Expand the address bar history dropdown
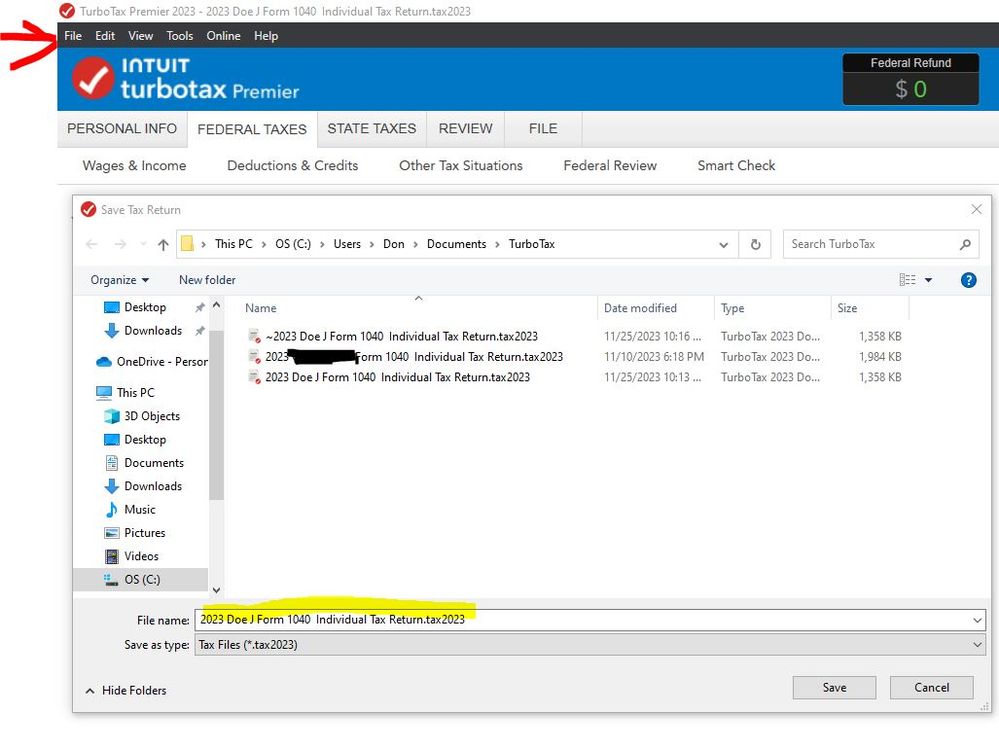 (x=723, y=245)
